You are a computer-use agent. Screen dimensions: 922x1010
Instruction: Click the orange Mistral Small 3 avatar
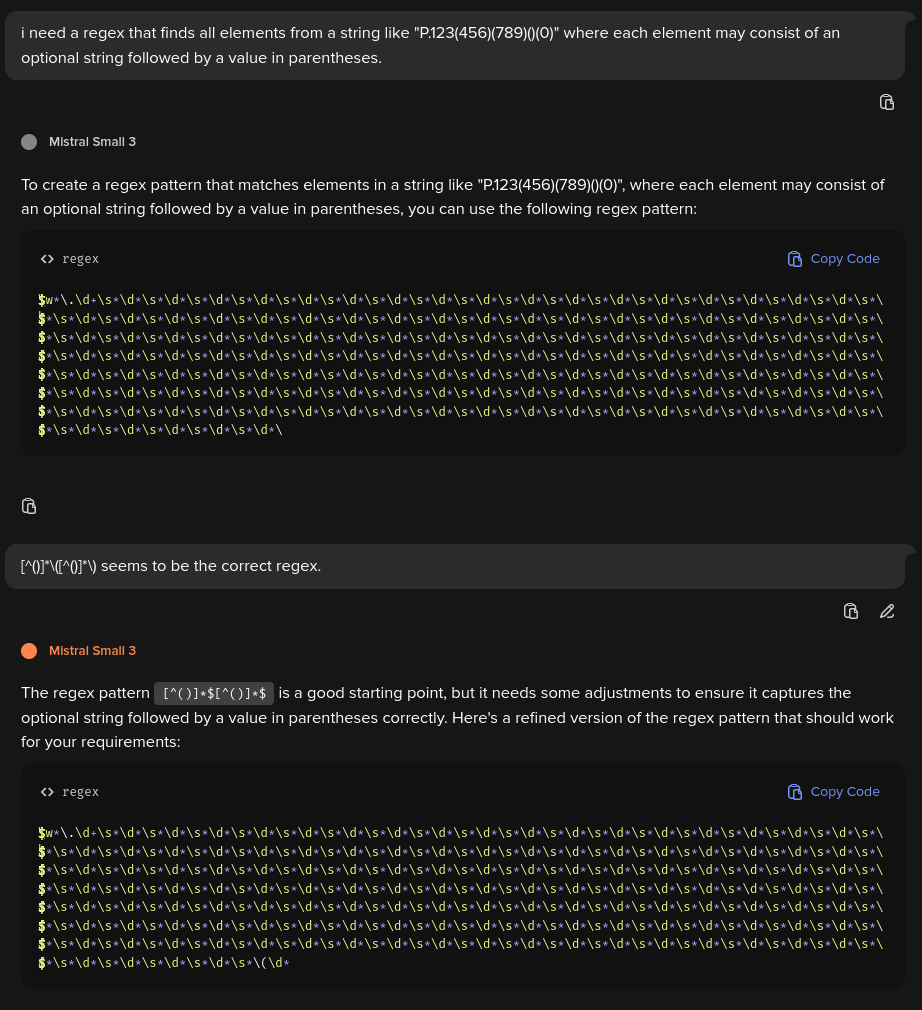tap(29, 651)
